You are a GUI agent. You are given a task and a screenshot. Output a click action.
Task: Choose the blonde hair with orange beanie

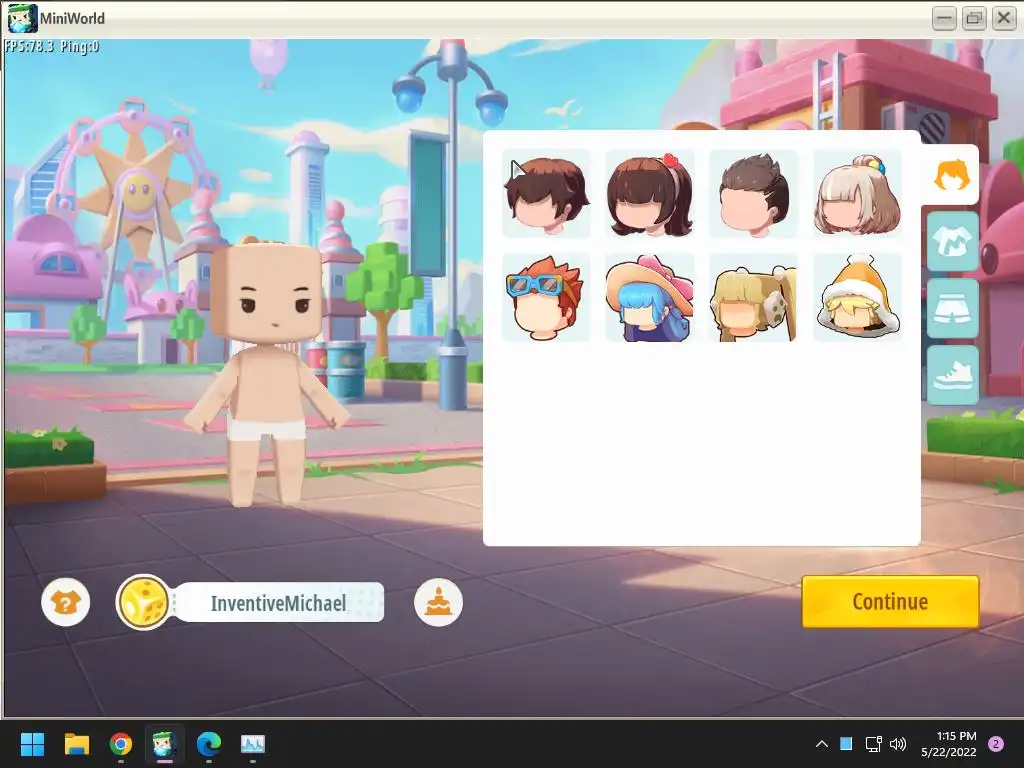pyautogui.click(x=857, y=298)
